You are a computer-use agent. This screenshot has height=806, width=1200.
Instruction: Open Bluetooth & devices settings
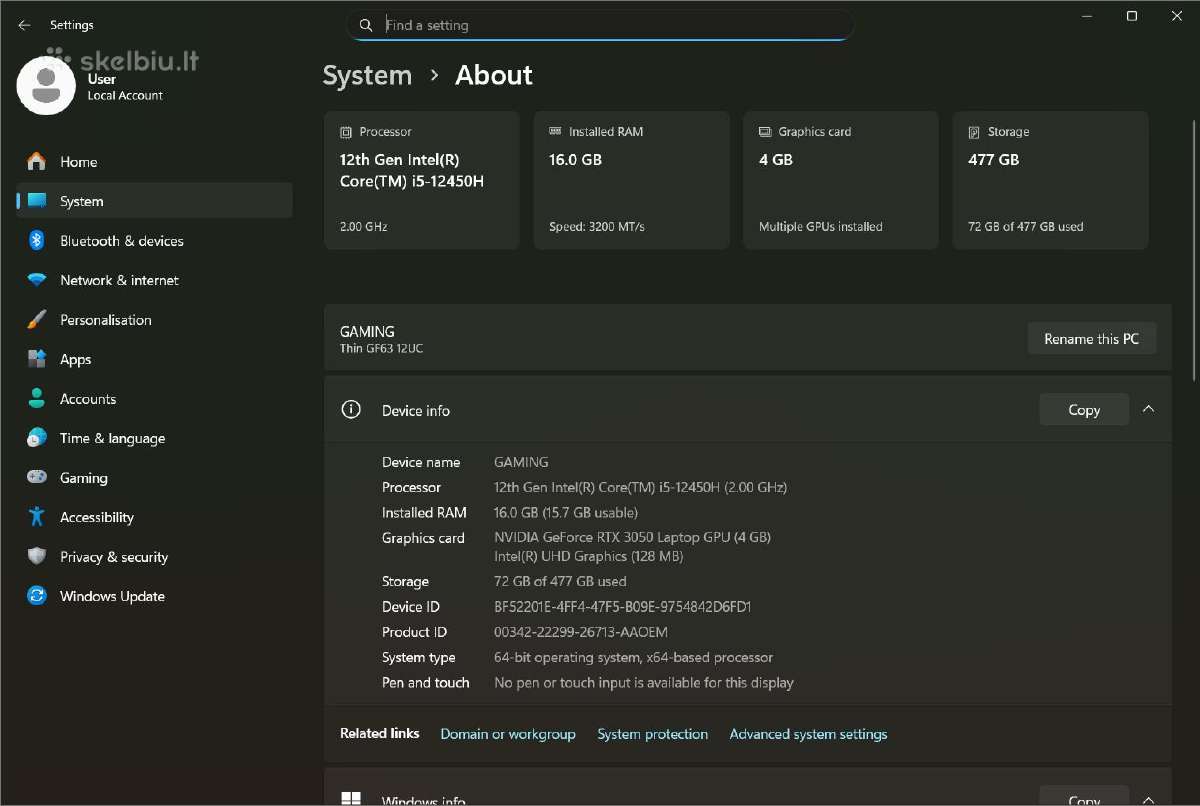click(x=155, y=241)
